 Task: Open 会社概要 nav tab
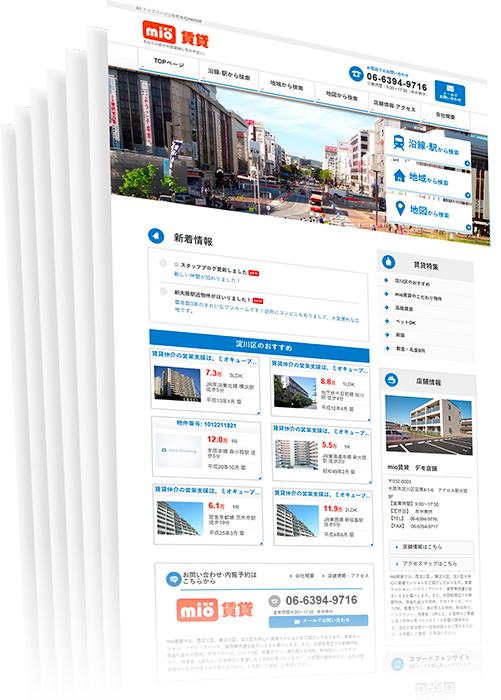[x=445, y=116]
